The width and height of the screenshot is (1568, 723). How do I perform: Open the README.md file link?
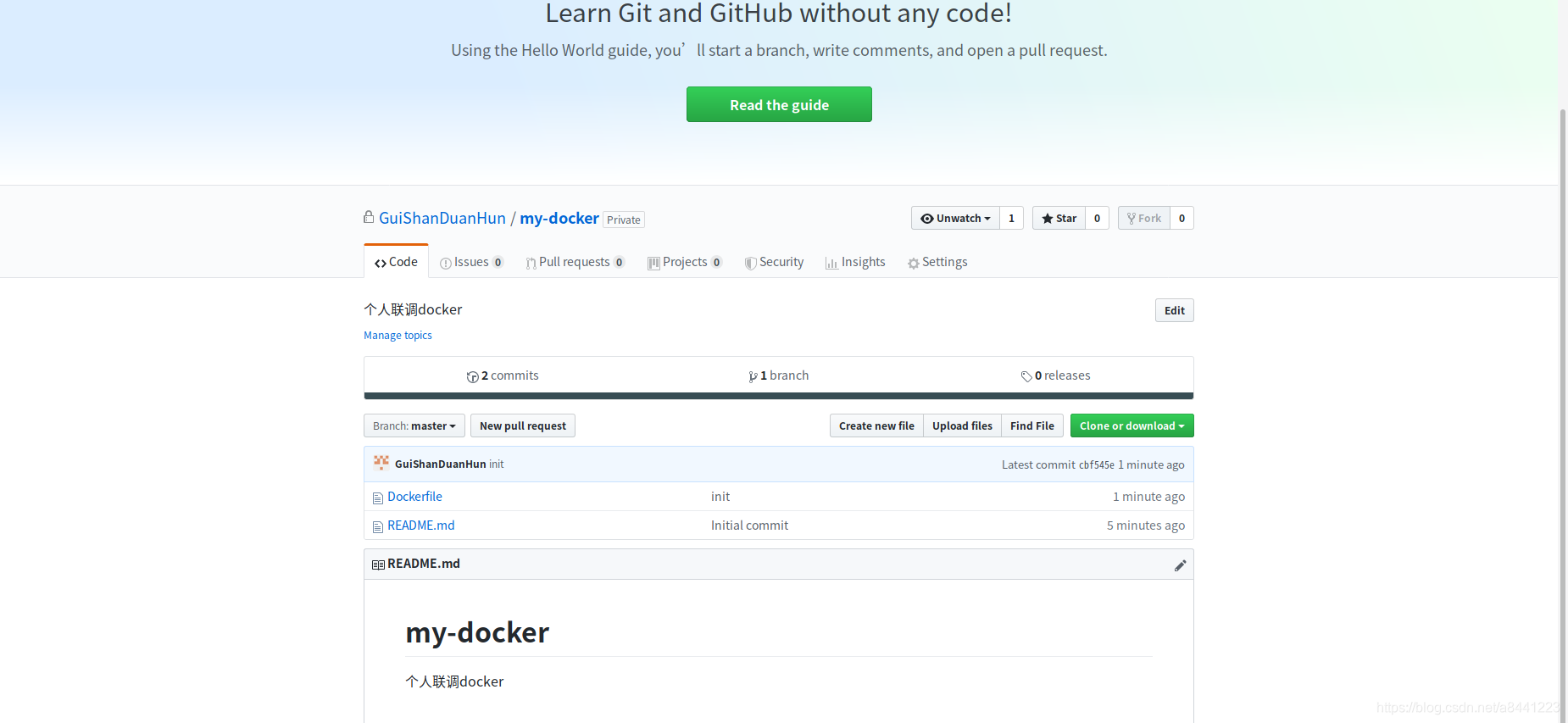pyautogui.click(x=421, y=526)
